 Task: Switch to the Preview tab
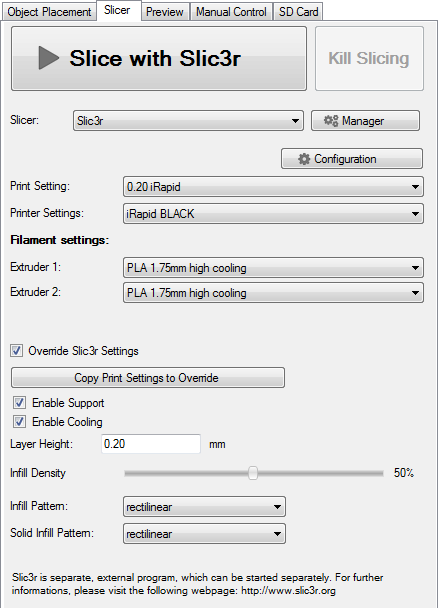[165, 12]
